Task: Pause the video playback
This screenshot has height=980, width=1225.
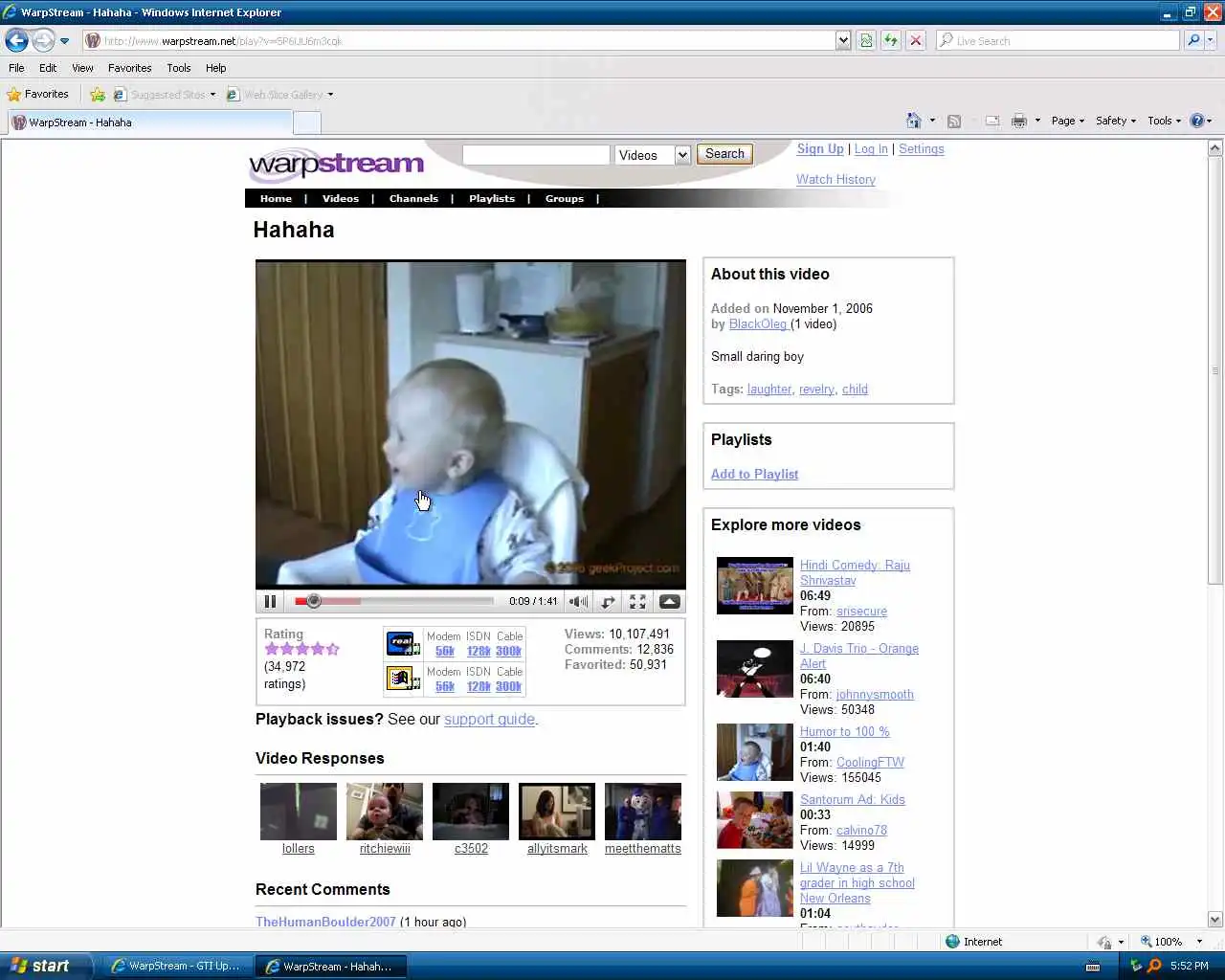Action: (270, 602)
